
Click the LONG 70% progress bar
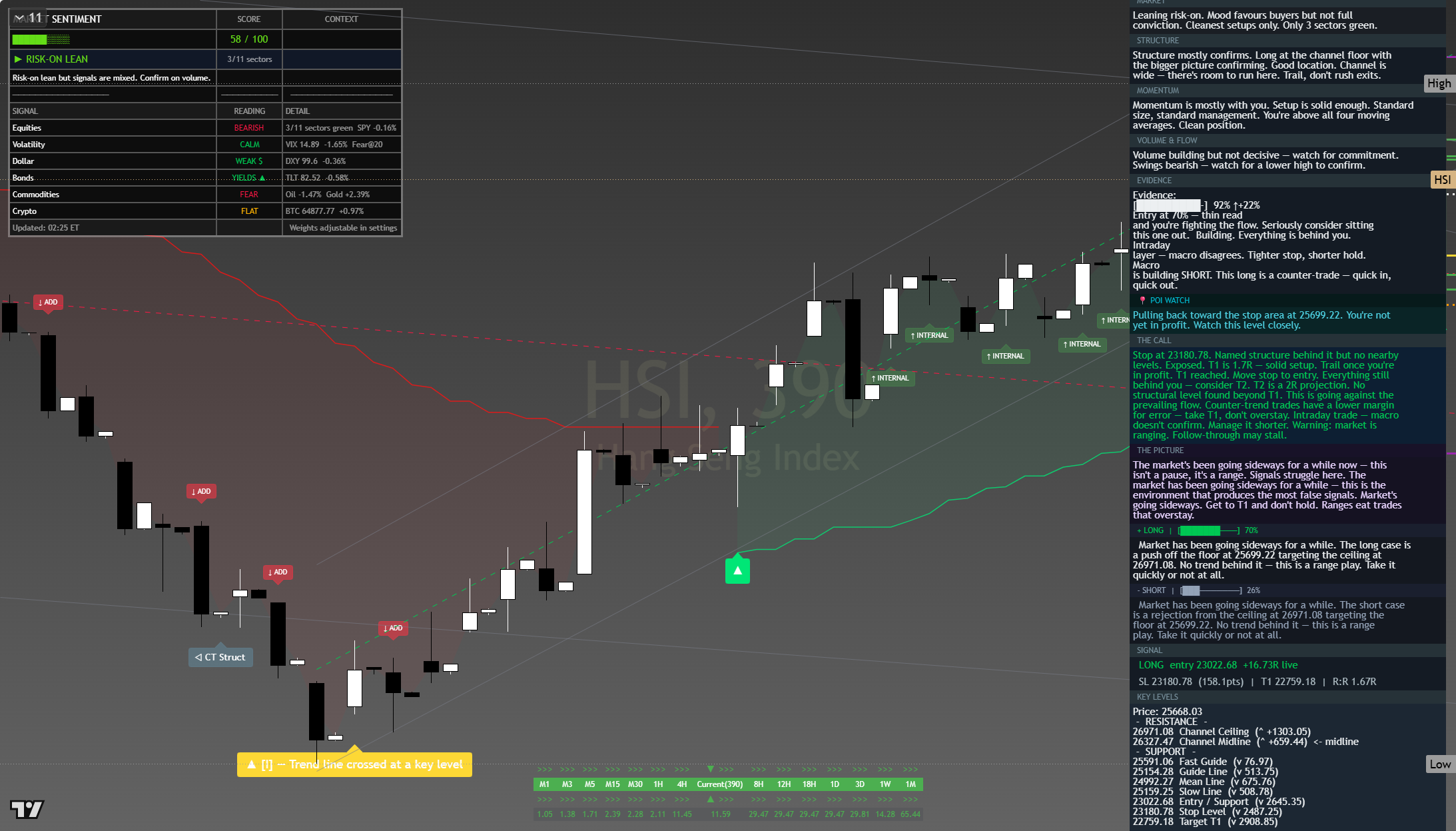tap(1209, 530)
